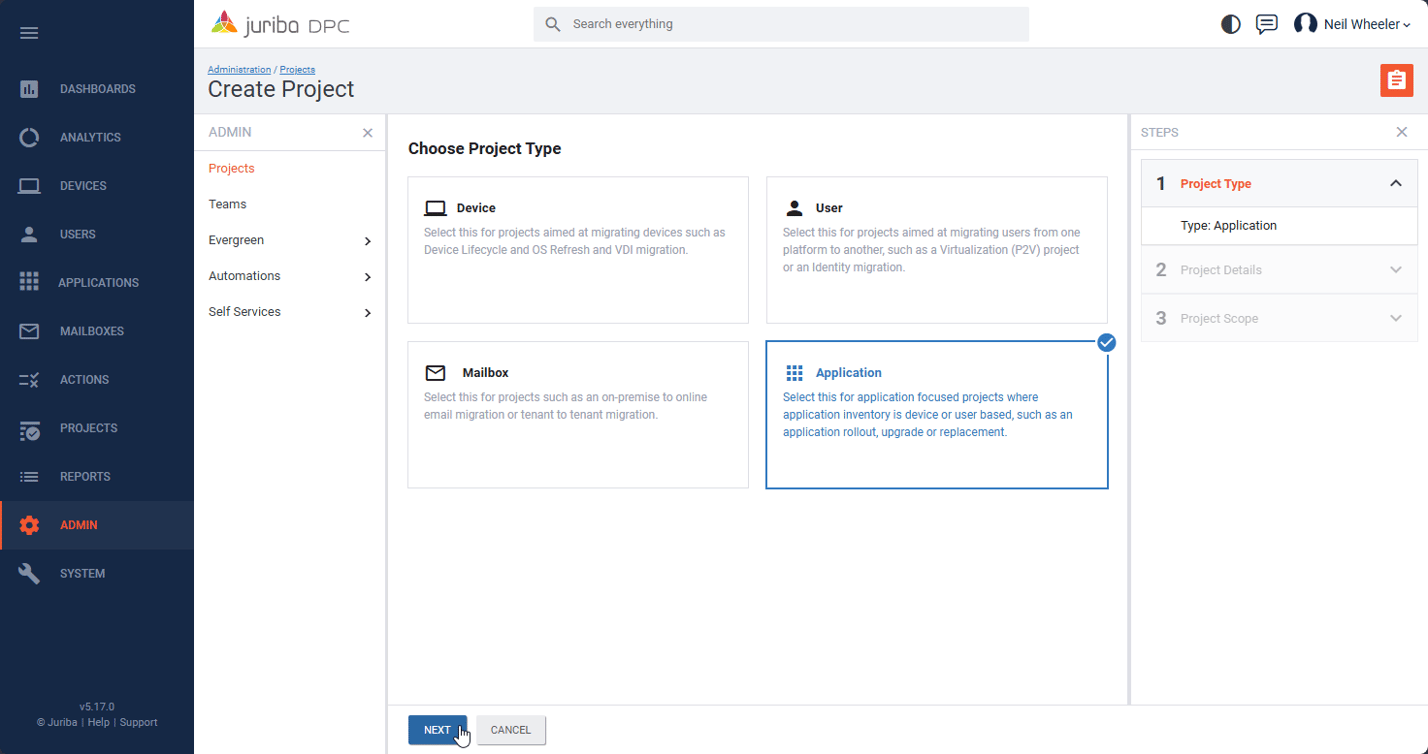The height and width of the screenshot is (754, 1428).
Task: Toggle dark mode with the contrast icon
Action: click(1230, 23)
